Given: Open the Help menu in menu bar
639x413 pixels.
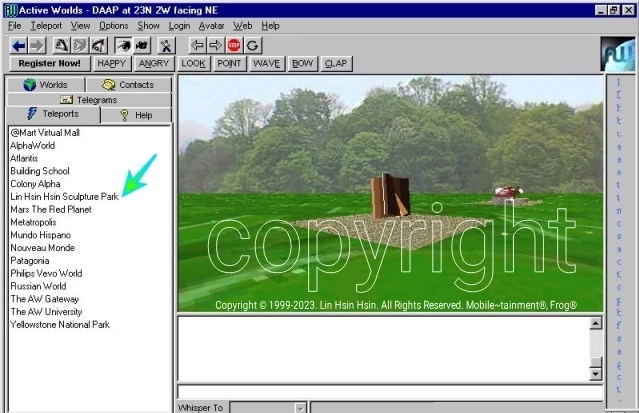Looking at the screenshot, I should [270, 26].
